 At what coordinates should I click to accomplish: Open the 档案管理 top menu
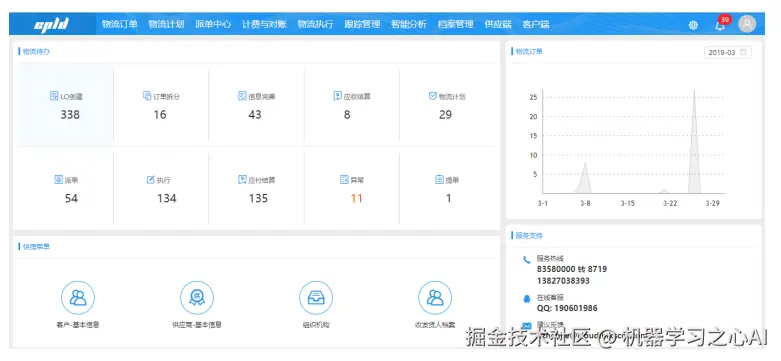click(x=456, y=24)
